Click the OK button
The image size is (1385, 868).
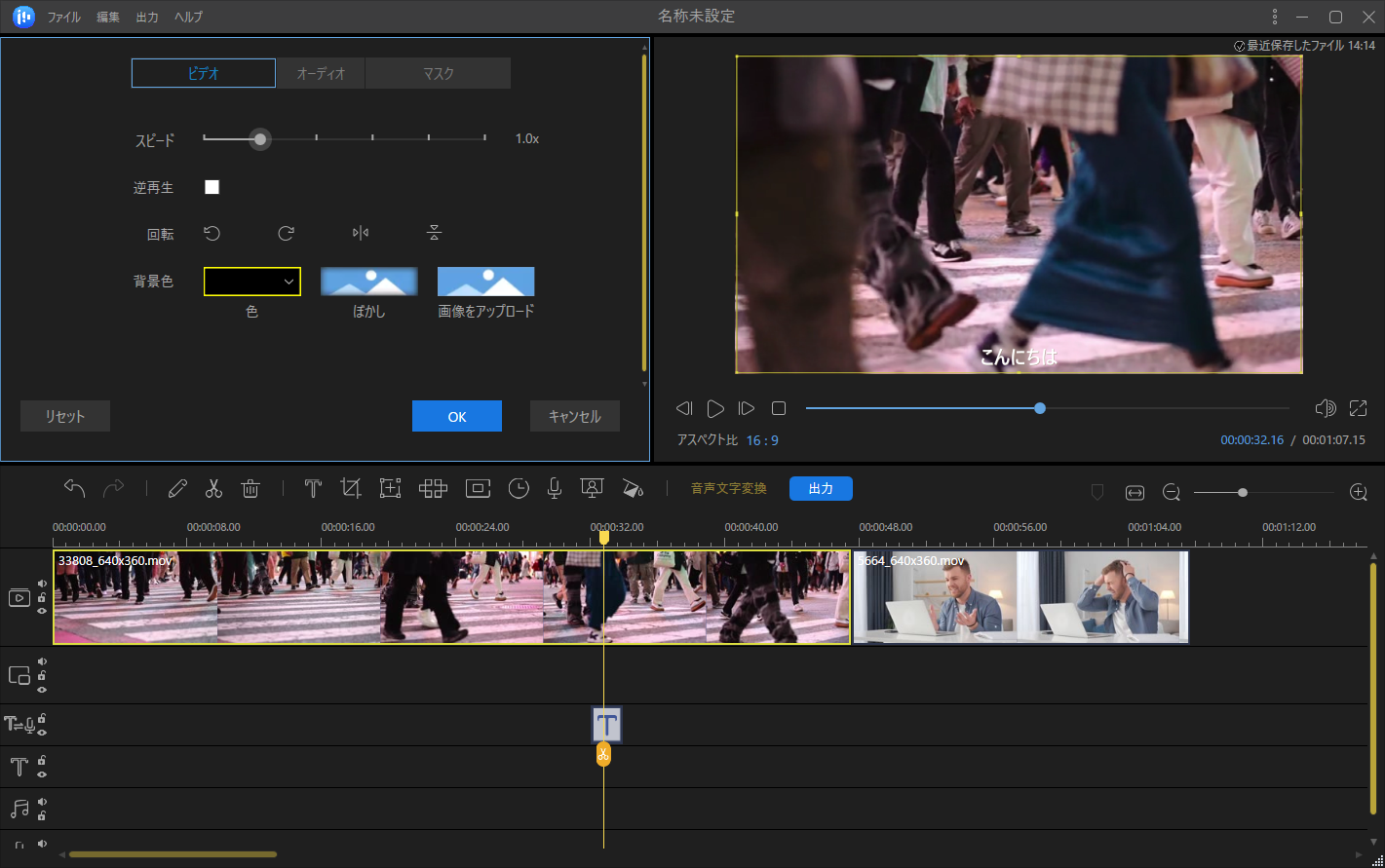point(457,416)
